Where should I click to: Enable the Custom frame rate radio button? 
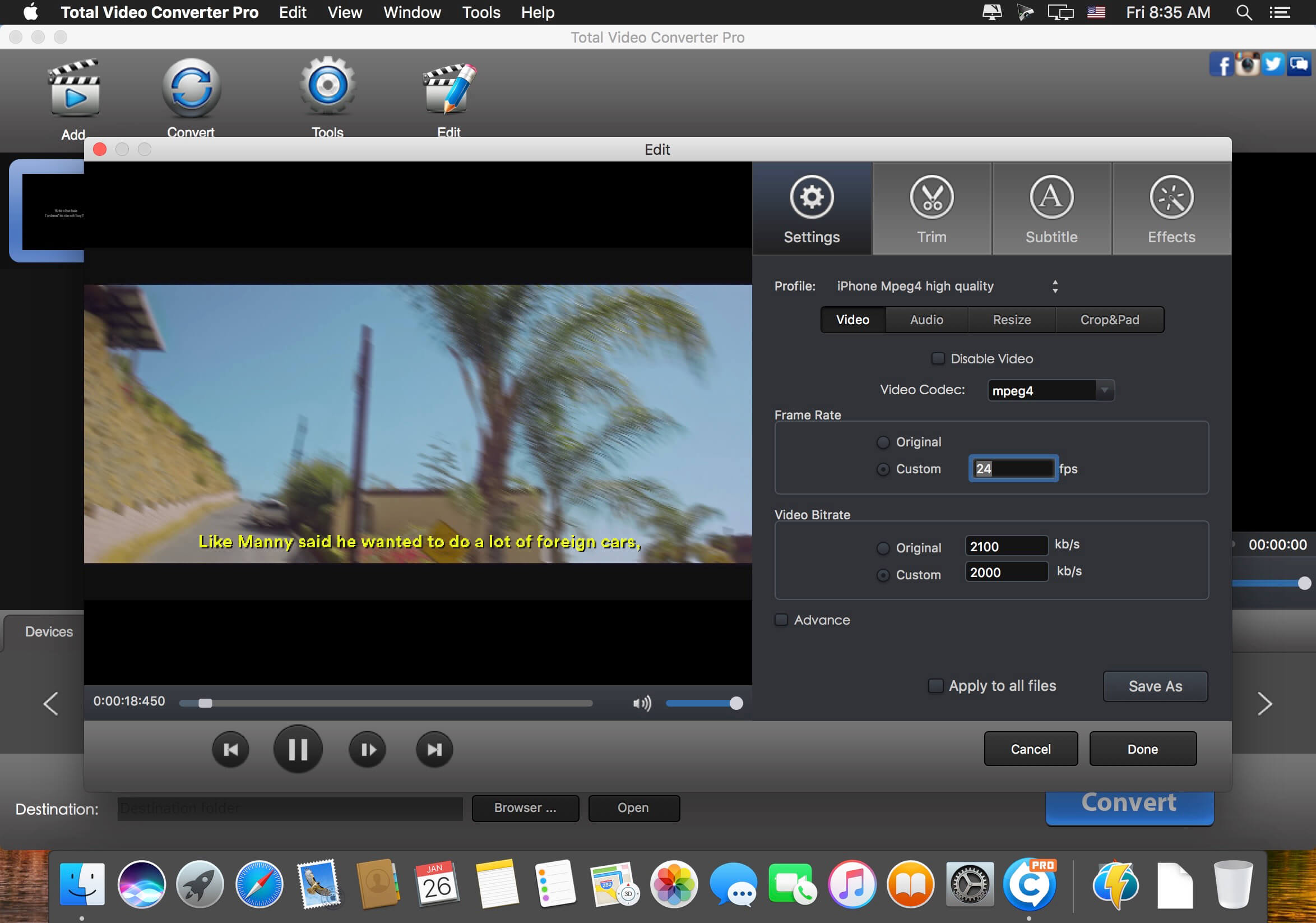[x=881, y=468]
